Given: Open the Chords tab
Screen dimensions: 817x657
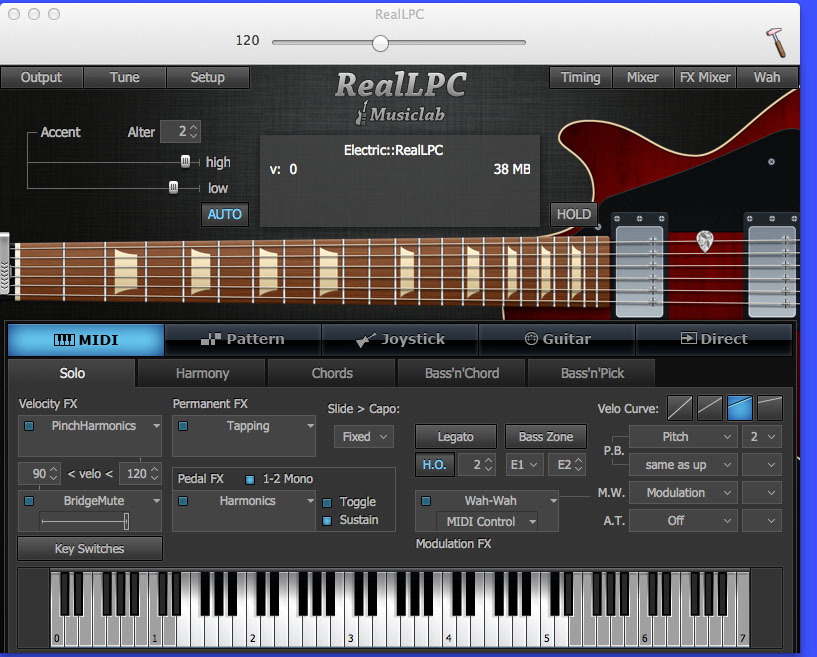Looking at the screenshot, I should click(x=332, y=374).
